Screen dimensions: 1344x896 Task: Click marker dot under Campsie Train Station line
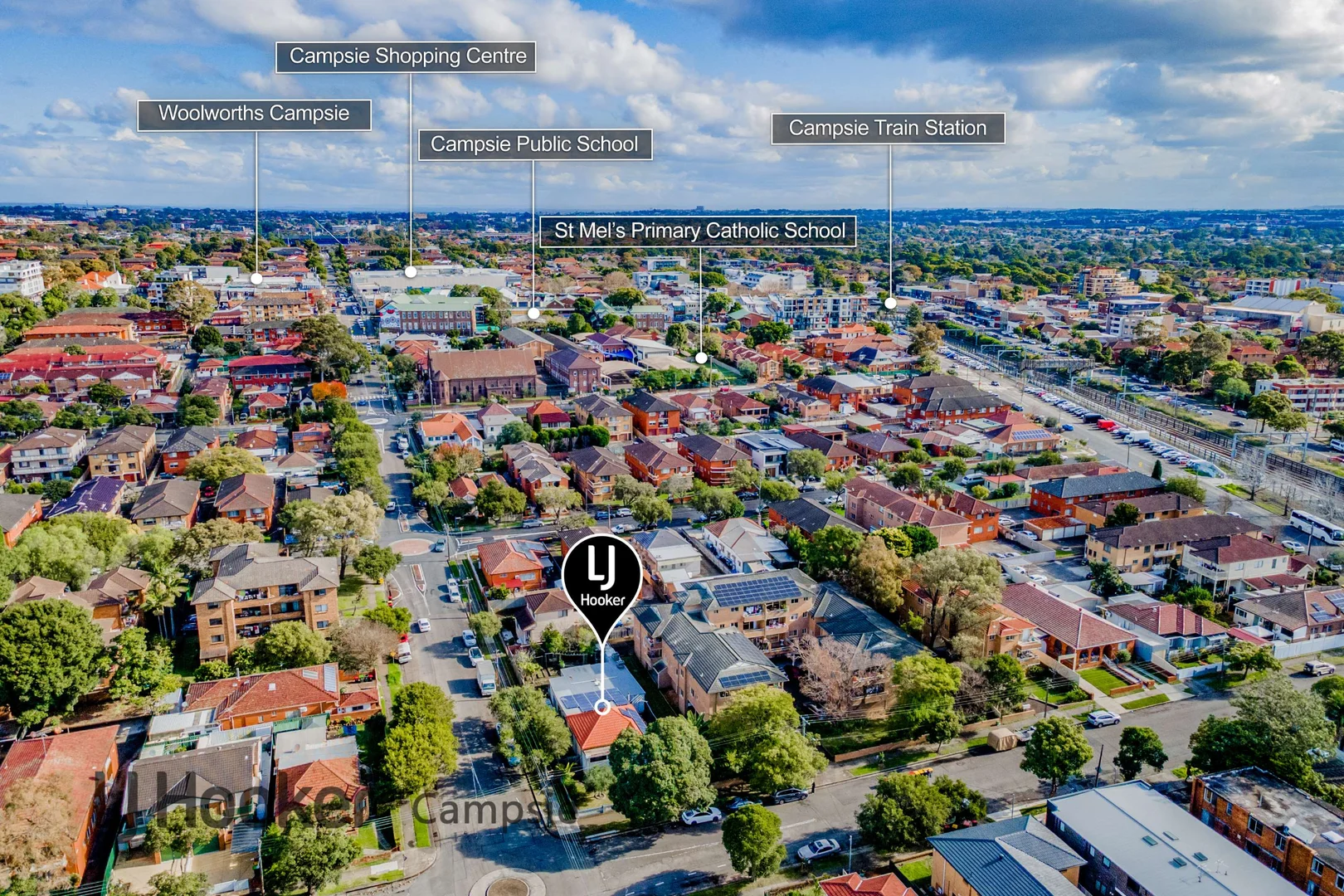coord(890,304)
